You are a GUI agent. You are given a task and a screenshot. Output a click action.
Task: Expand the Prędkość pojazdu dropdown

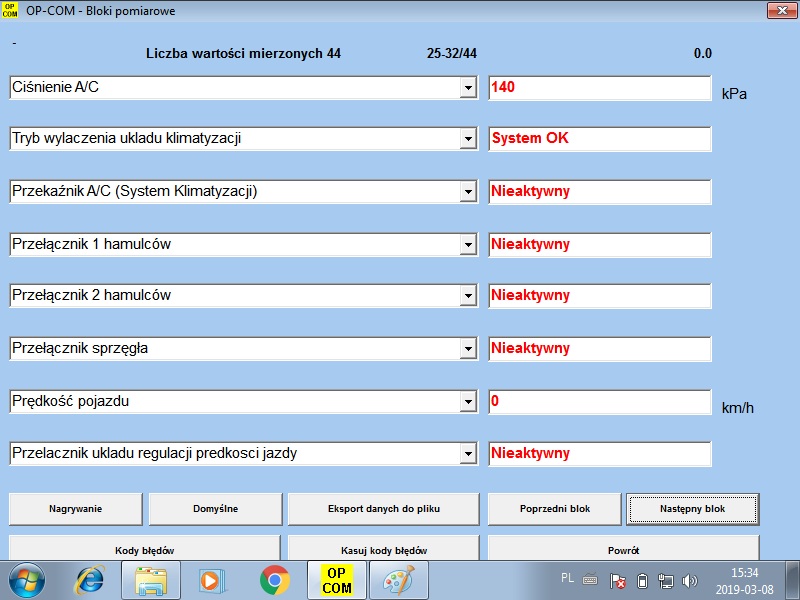coord(467,402)
